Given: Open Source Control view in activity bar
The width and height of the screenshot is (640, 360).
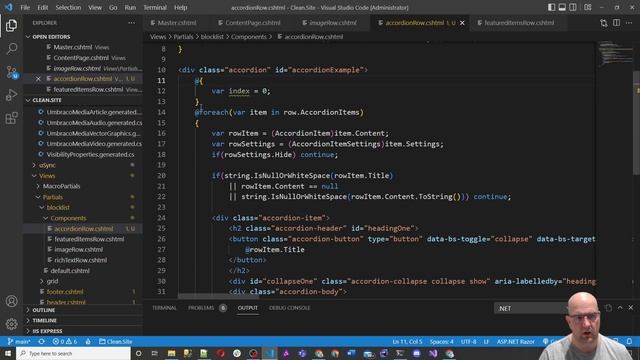Looking at the screenshot, I should [11, 72].
